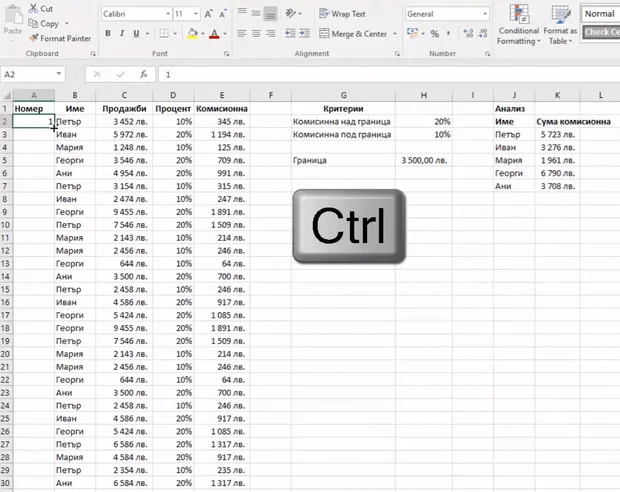620x492 pixels.
Task: Click Decrease Indent icon
Action: tap(290, 34)
